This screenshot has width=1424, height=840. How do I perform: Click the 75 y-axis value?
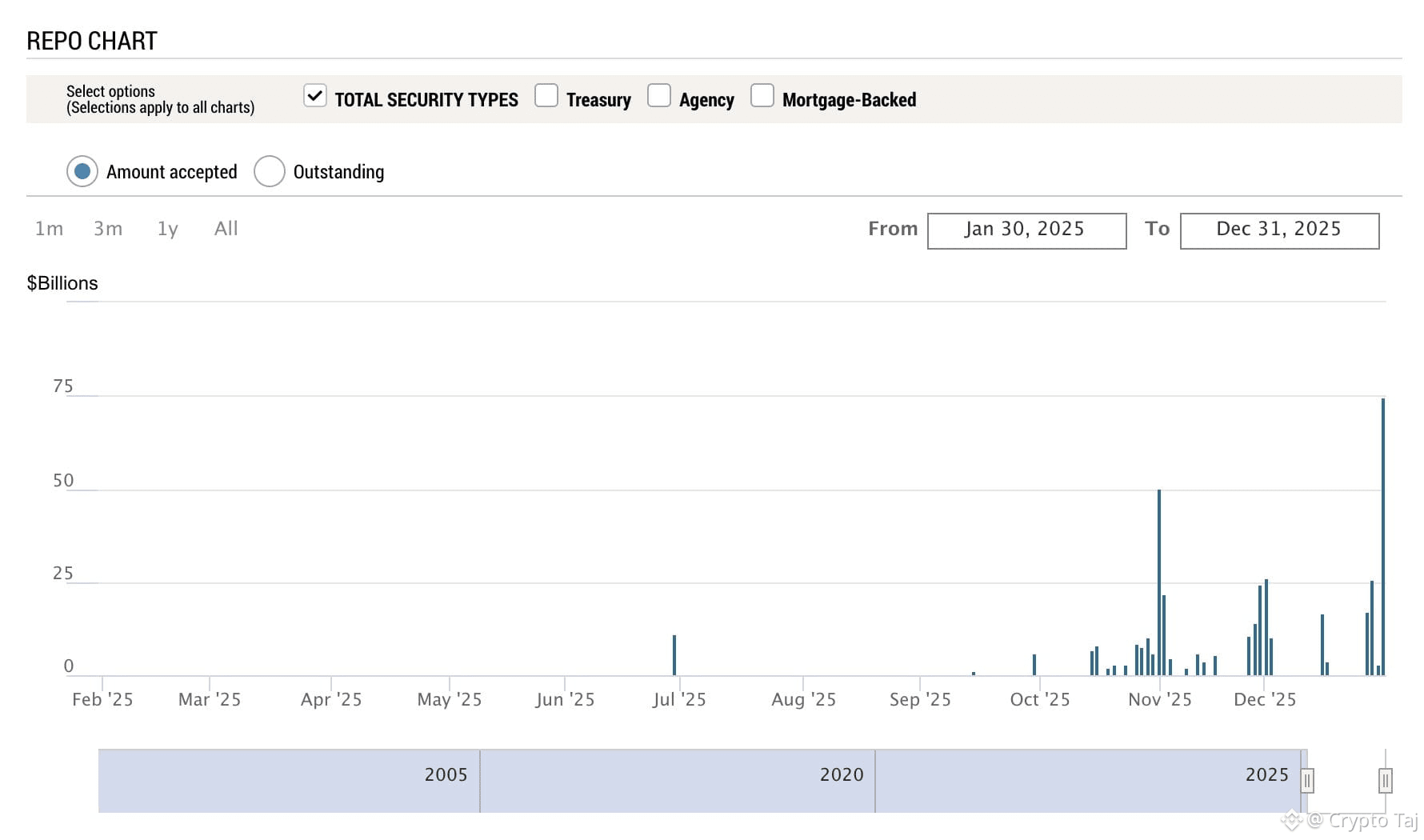(x=63, y=386)
